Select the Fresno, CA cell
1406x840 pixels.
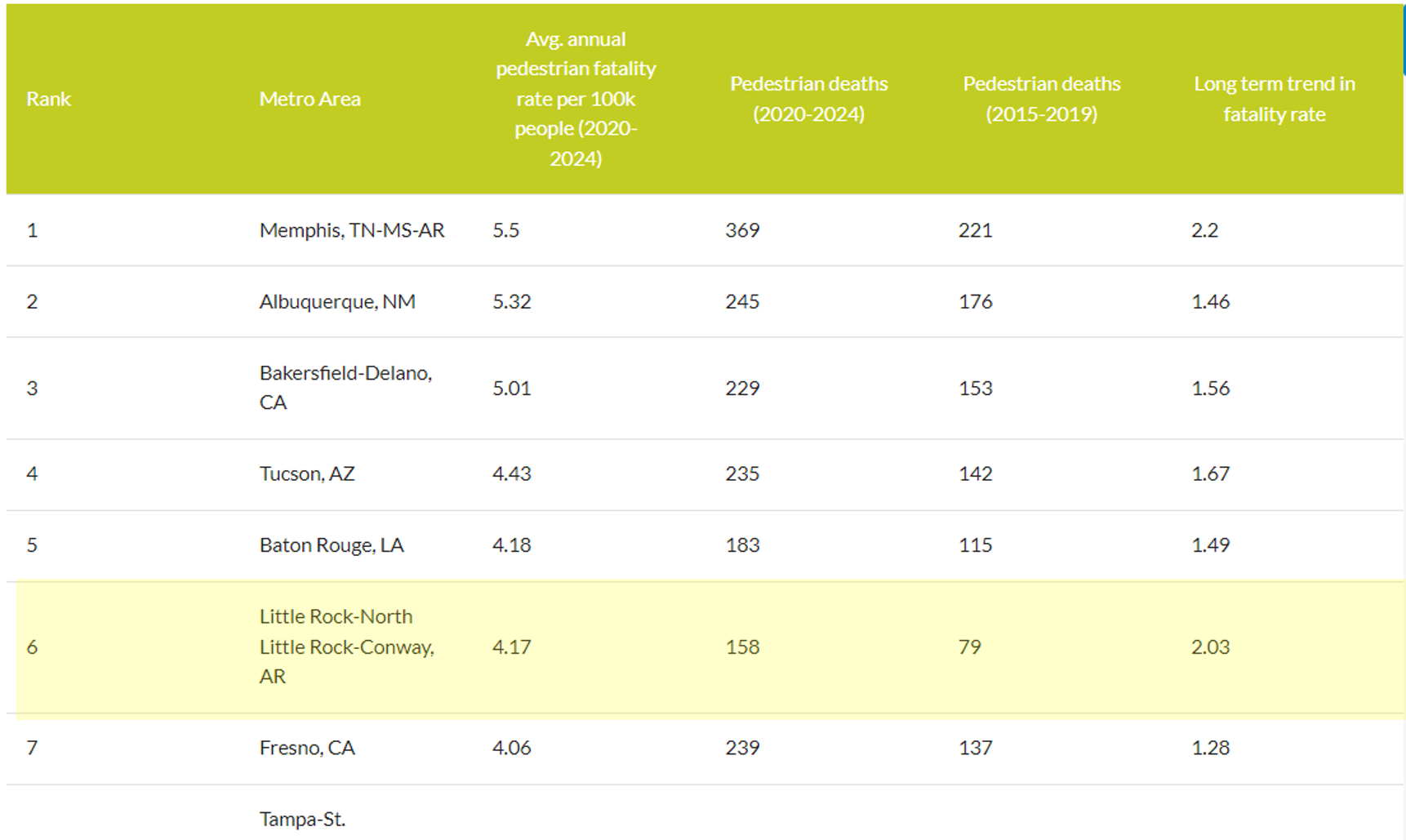tap(307, 748)
